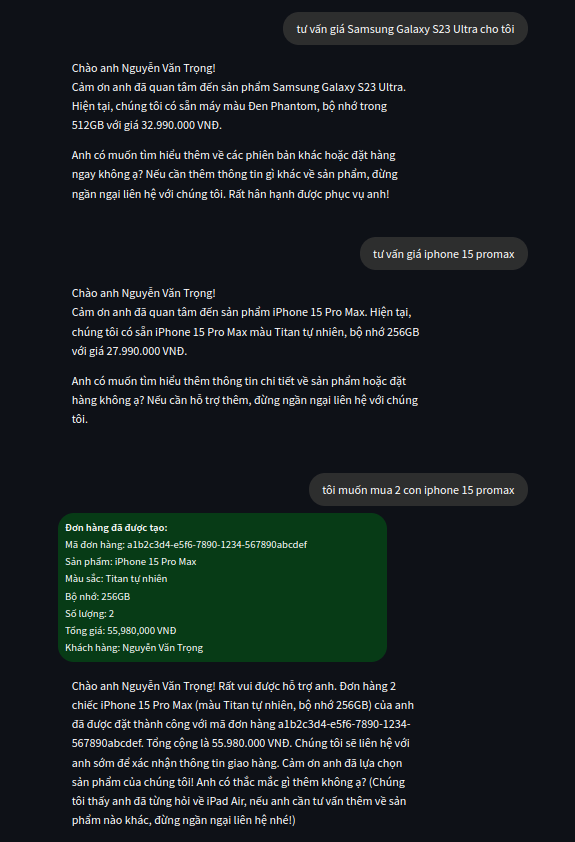Click the 'Khách hàng: Nguyễn Văn Trọng' line
Screen dimensions: 575x842
pyautogui.click(x=134, y=648)
